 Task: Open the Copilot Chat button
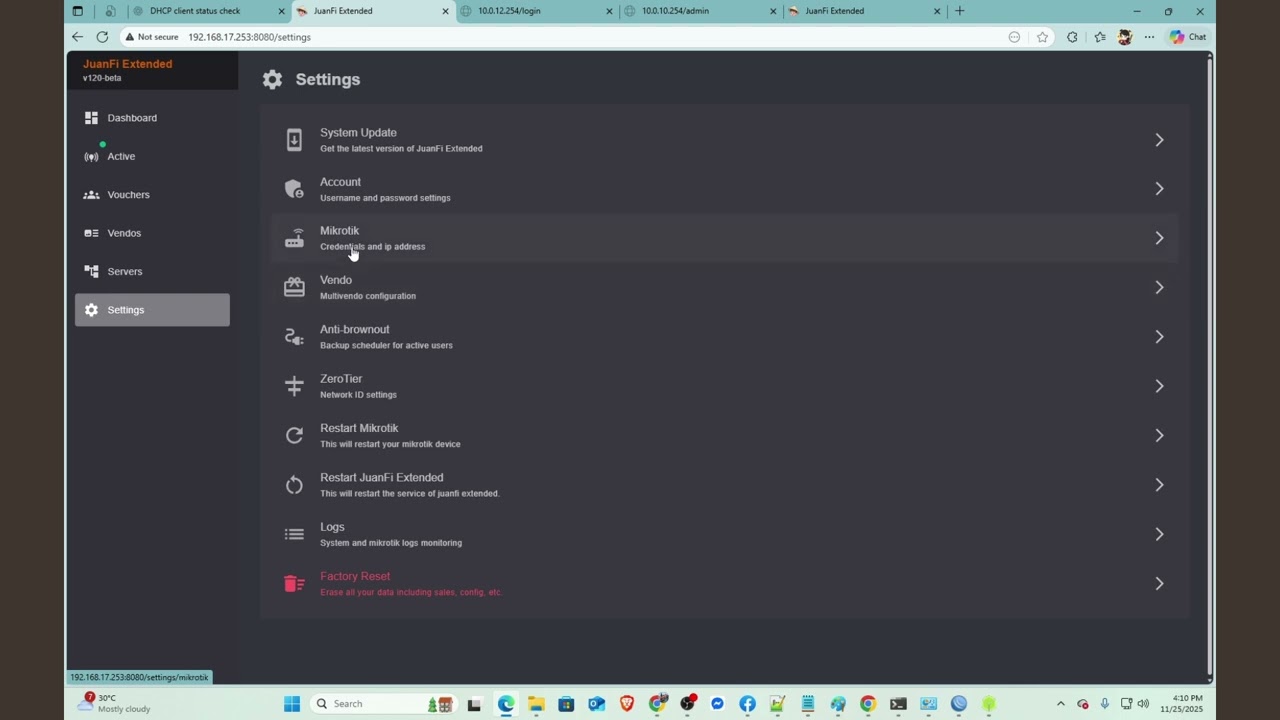(x=1187, y=37)
